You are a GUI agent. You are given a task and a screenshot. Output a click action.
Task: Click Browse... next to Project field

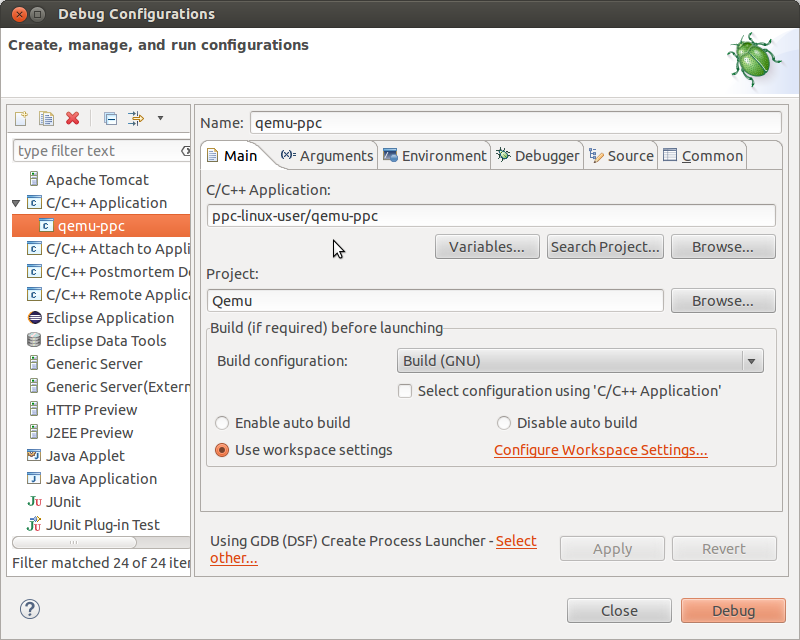click(x=723, y=301)
